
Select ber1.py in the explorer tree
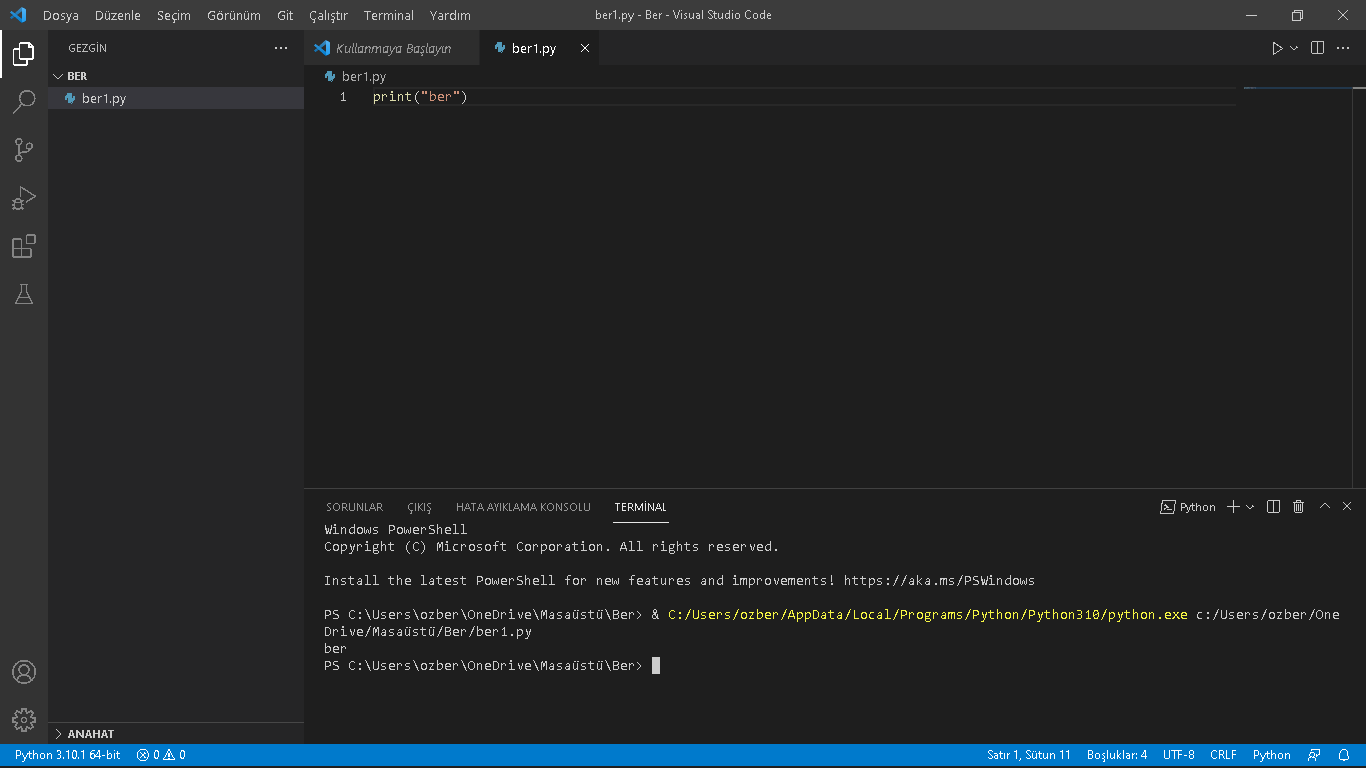(x=104, y=98)
